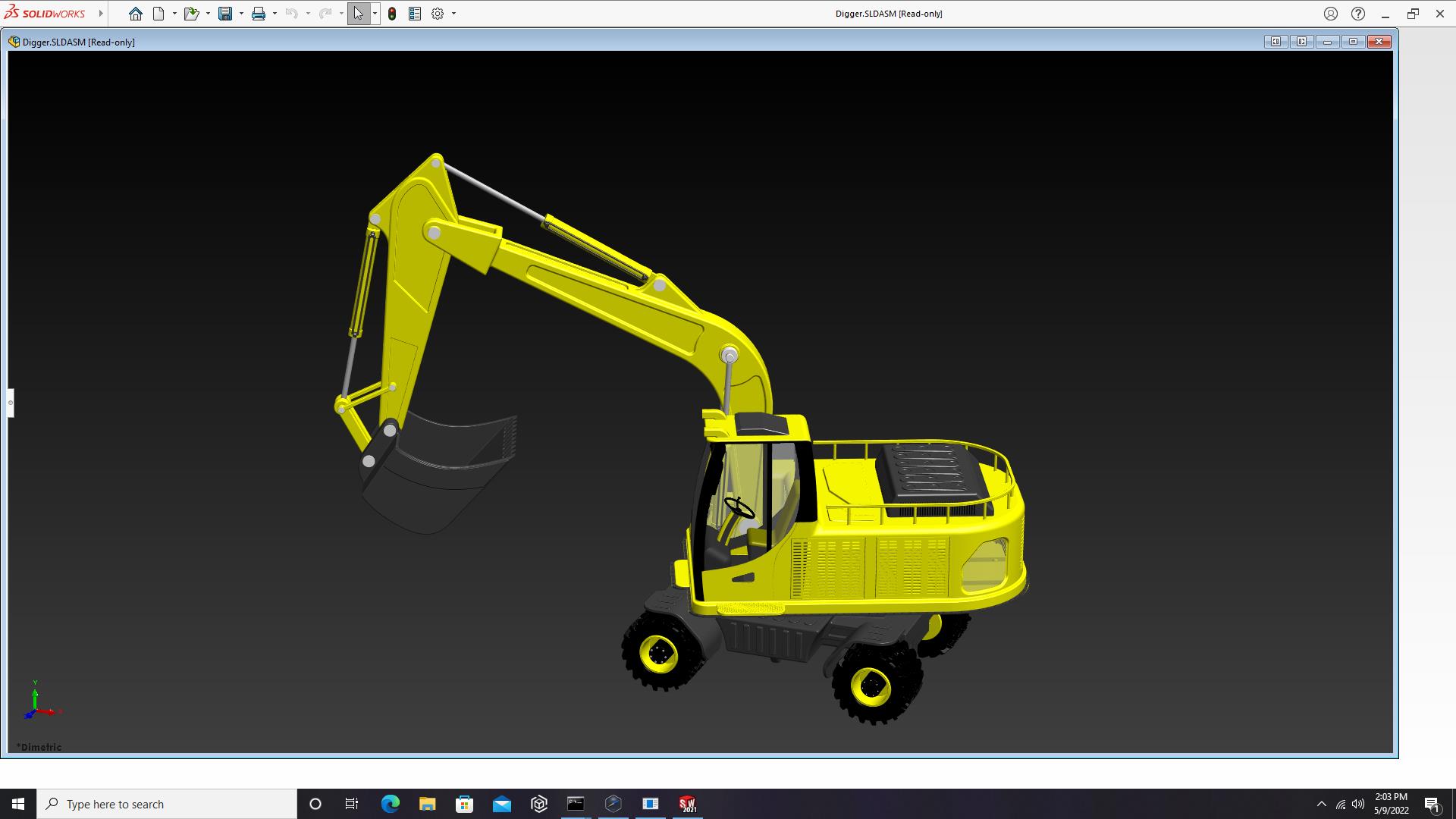Image resolution: width=1456 pixels, height=819 pixels.
Task: Open the user login account icon
Action: (1331, 14)
